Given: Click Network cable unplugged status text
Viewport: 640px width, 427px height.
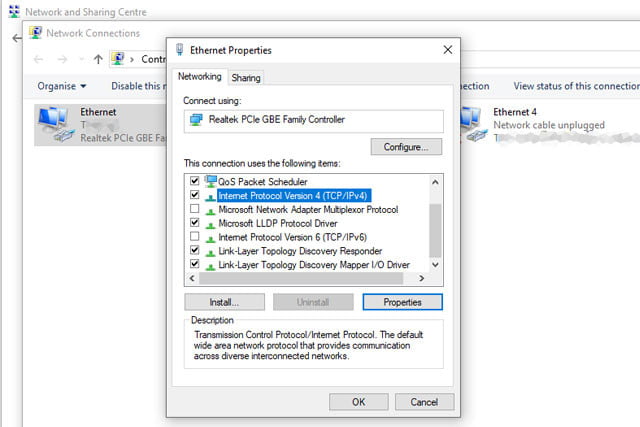Looking at the screenshot, I should [x=549, y=125].
